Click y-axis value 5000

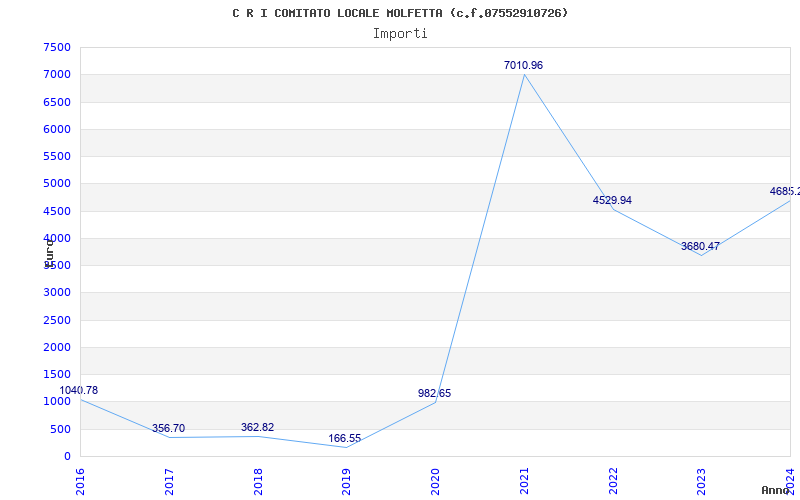[57, 184]
